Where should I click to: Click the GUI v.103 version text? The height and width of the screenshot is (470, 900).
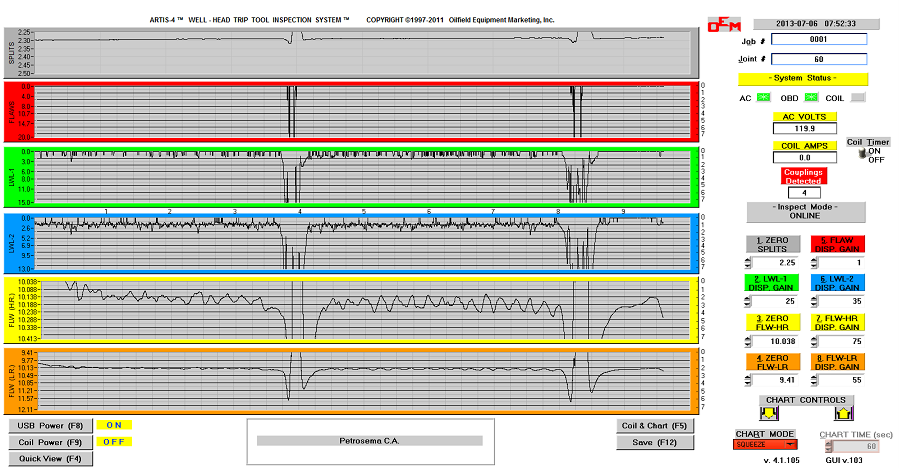pos(844,460)
